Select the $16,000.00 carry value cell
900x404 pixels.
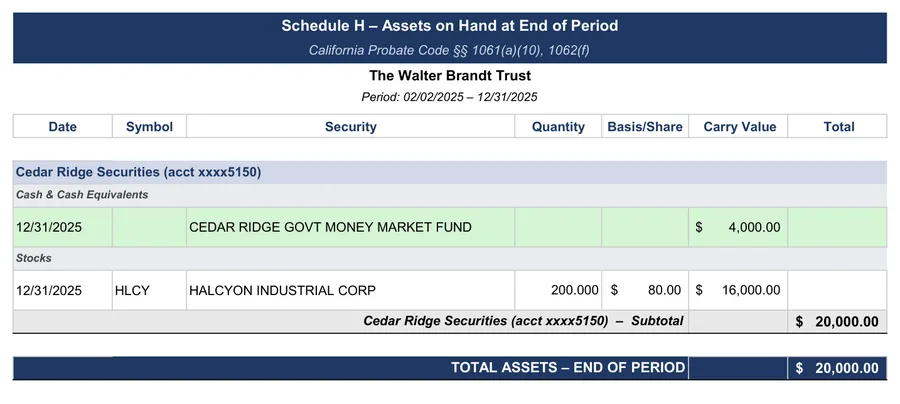(x=738, y=290)
